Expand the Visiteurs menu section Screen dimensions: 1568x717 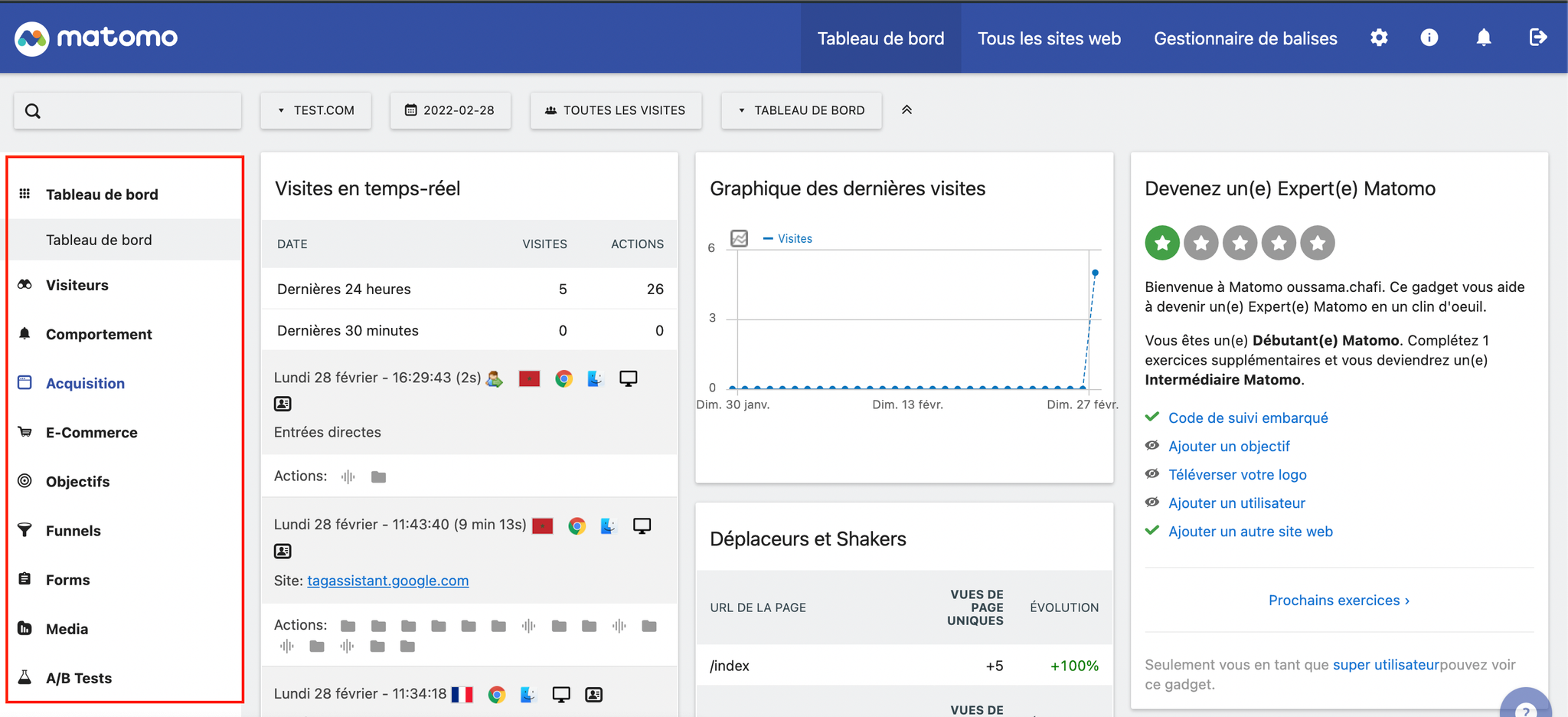click(77, 285)
